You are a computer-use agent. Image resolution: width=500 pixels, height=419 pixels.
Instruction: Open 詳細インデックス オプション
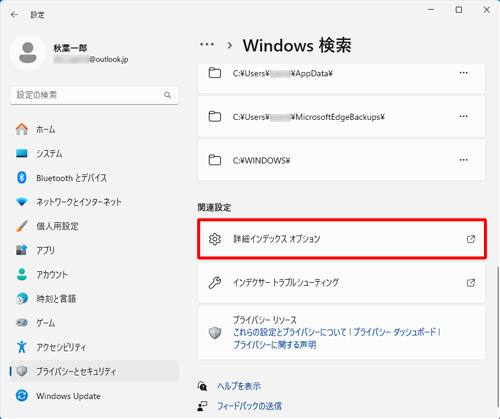[x=342, y=239]
